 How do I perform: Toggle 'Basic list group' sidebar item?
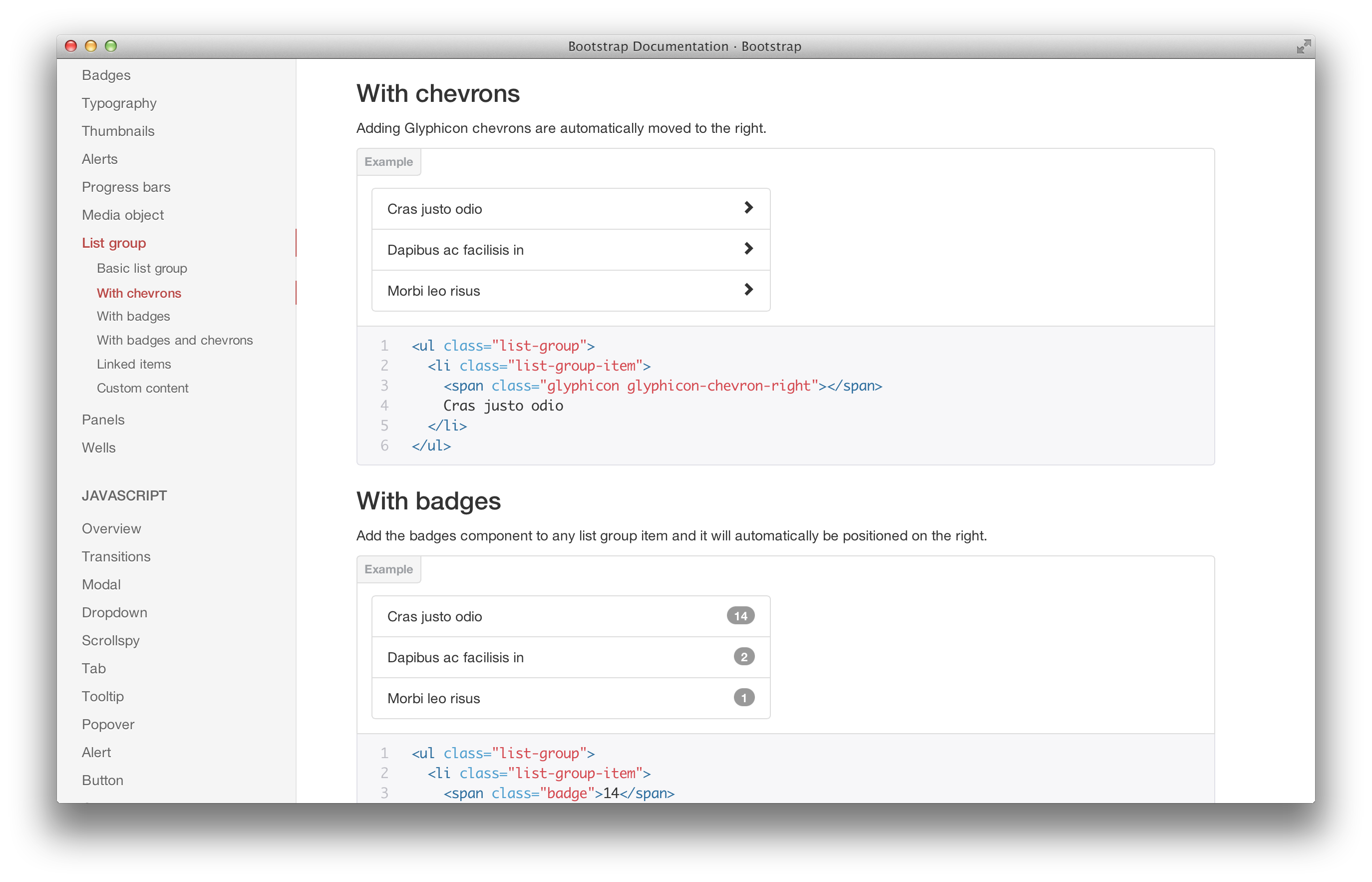pos(143,269)
